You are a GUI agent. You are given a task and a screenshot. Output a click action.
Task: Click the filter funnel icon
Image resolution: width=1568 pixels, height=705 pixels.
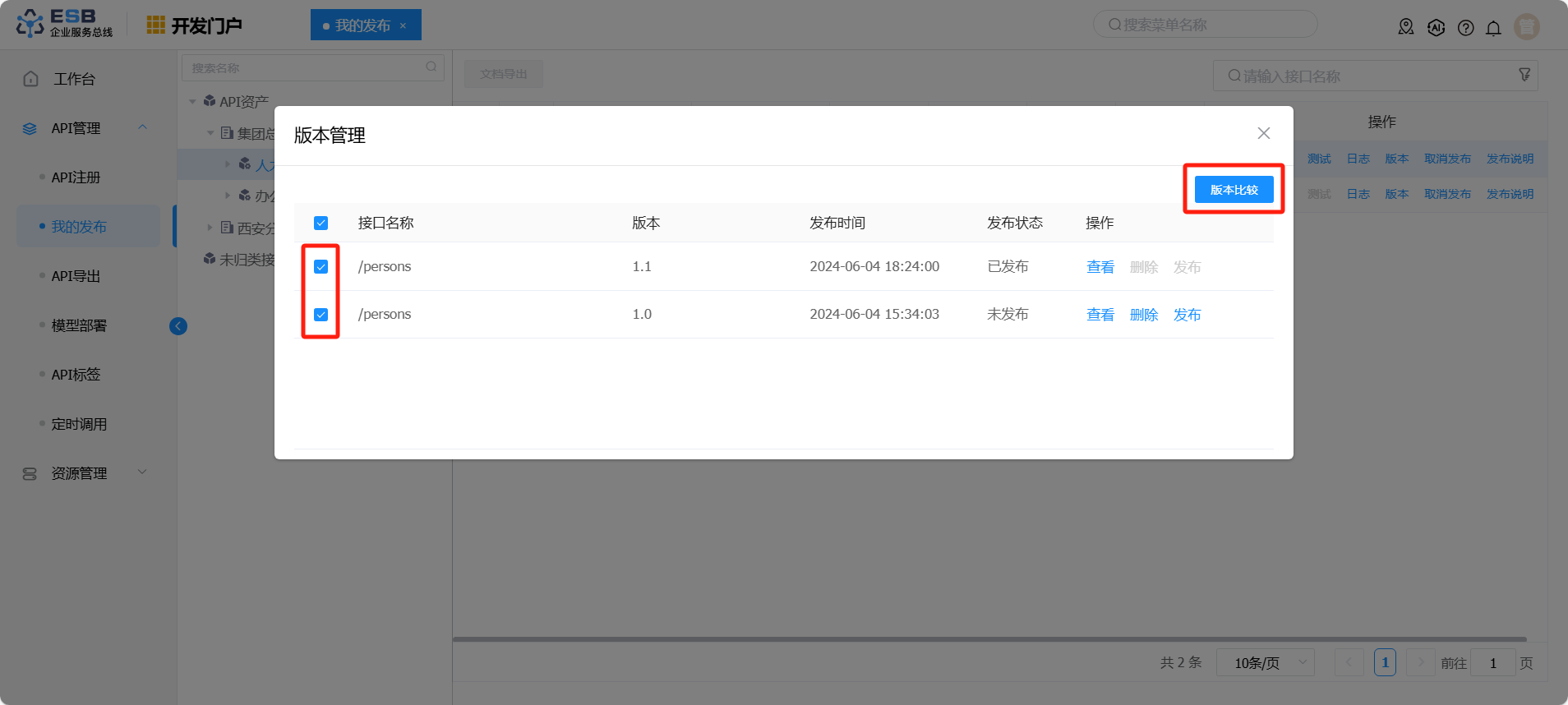pyautogui.click(x=1524, y=75)
